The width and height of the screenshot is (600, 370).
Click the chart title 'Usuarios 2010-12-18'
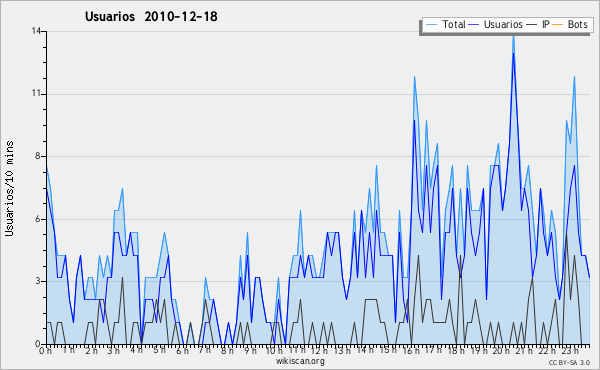[x=151, y=16]
